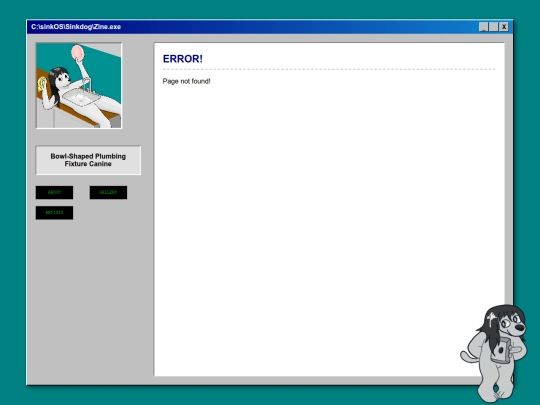540x405 pixels.
Task: Select the Bowl-Shaped Plumbing Fixture Canine title box
Action: (x=88, y=160)
